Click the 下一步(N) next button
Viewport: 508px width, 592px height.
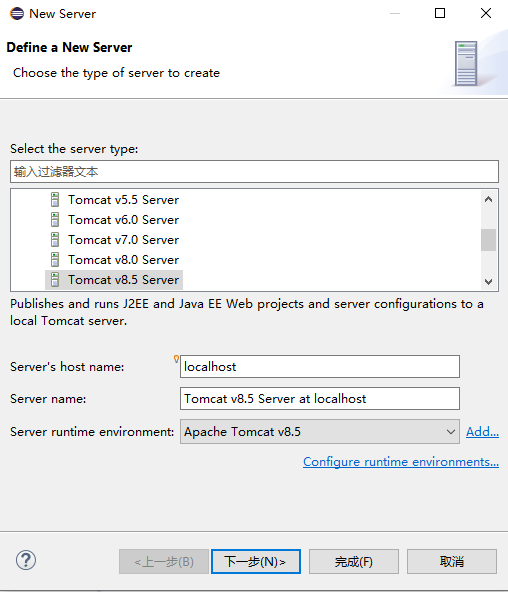point(256,561)
